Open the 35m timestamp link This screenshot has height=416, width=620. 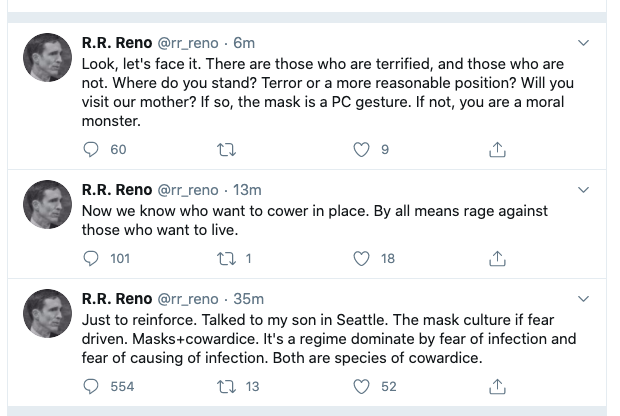248,298
